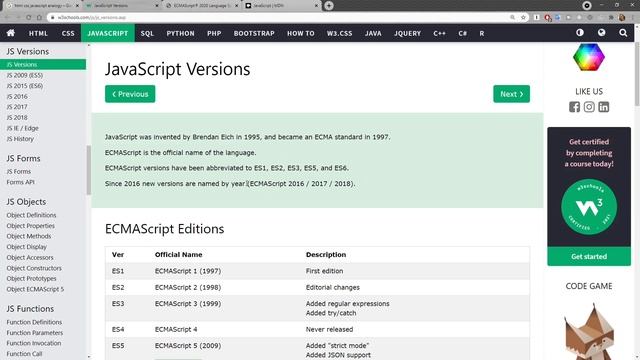Open Object Prototypes sidebar link

31,279
